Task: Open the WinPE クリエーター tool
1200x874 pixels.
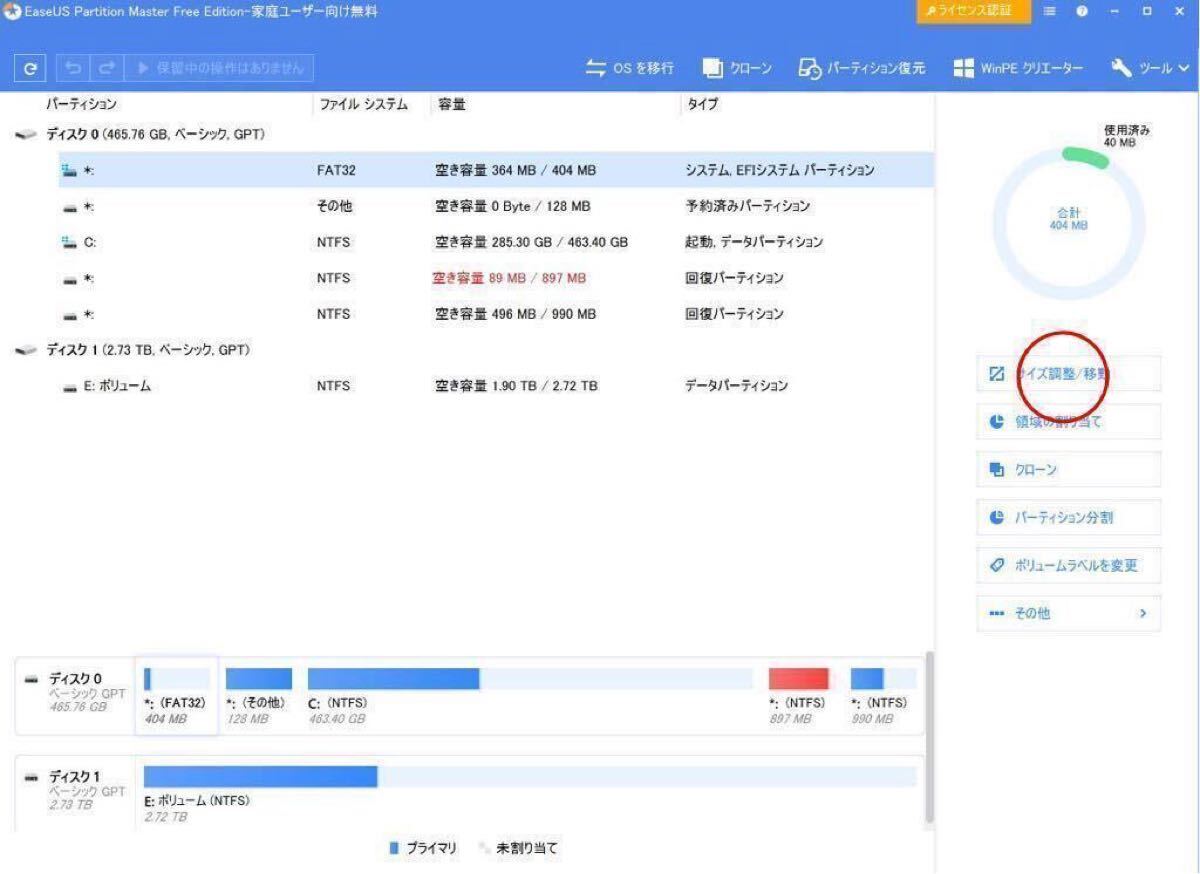Action: (1018, 69)
